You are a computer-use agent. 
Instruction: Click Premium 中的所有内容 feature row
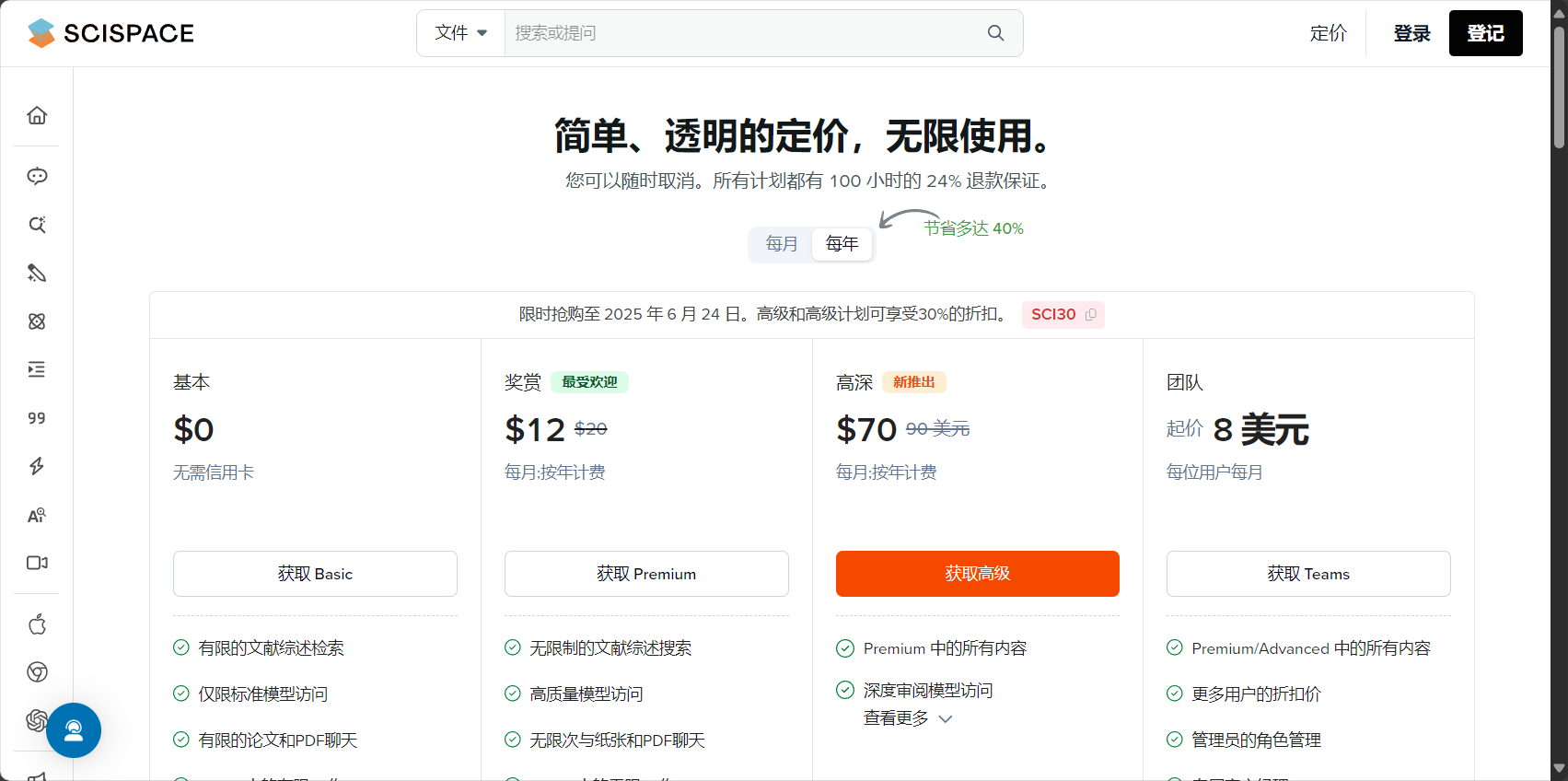click(932, 648)
